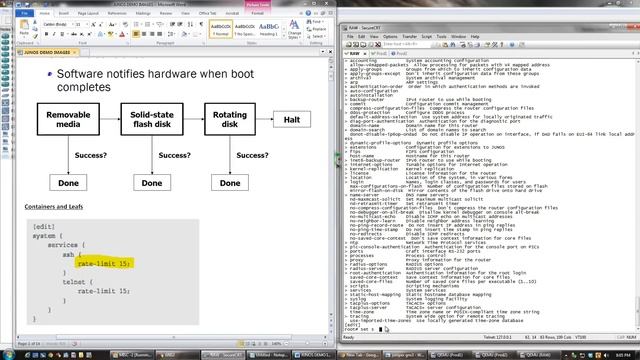
Task: Toggle Underline formatting in Word
Action: pos(62,34)
